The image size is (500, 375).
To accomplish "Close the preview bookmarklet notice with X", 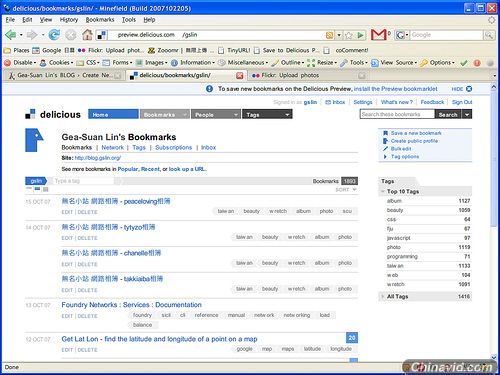I will tap(469, 89).
